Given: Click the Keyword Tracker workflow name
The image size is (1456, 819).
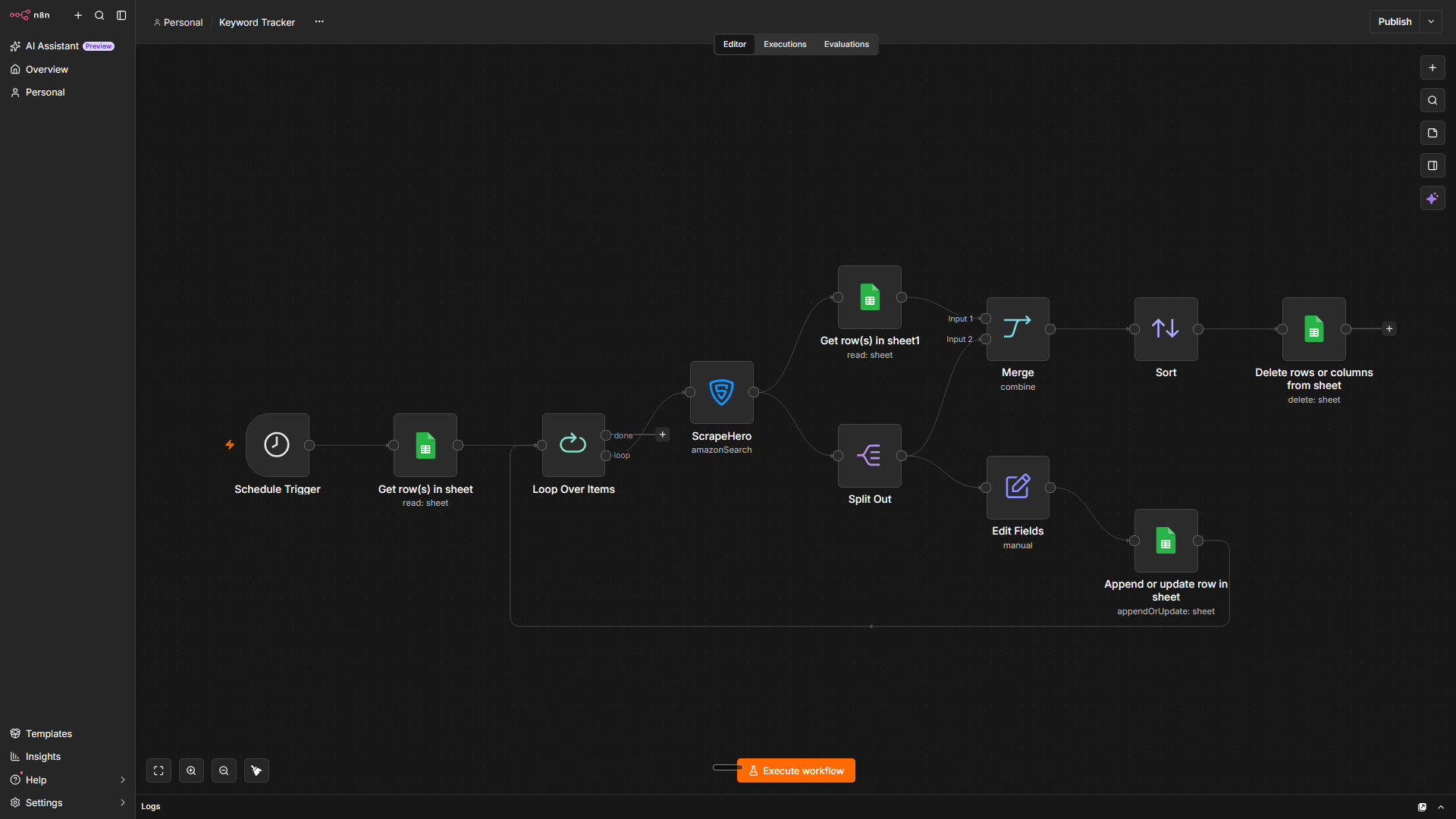Looking at the screenshot, I should [x=257, y=22].
